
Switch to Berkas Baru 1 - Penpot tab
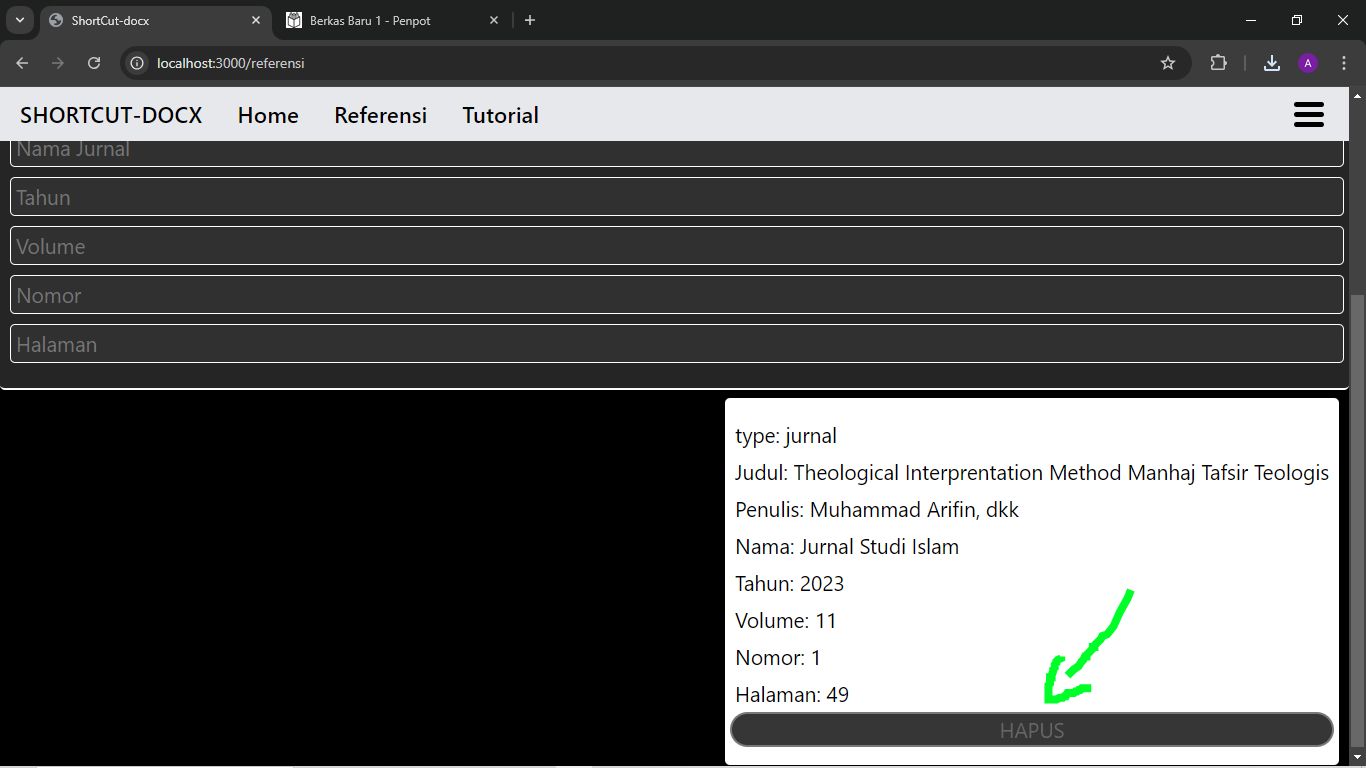[393, 20]
